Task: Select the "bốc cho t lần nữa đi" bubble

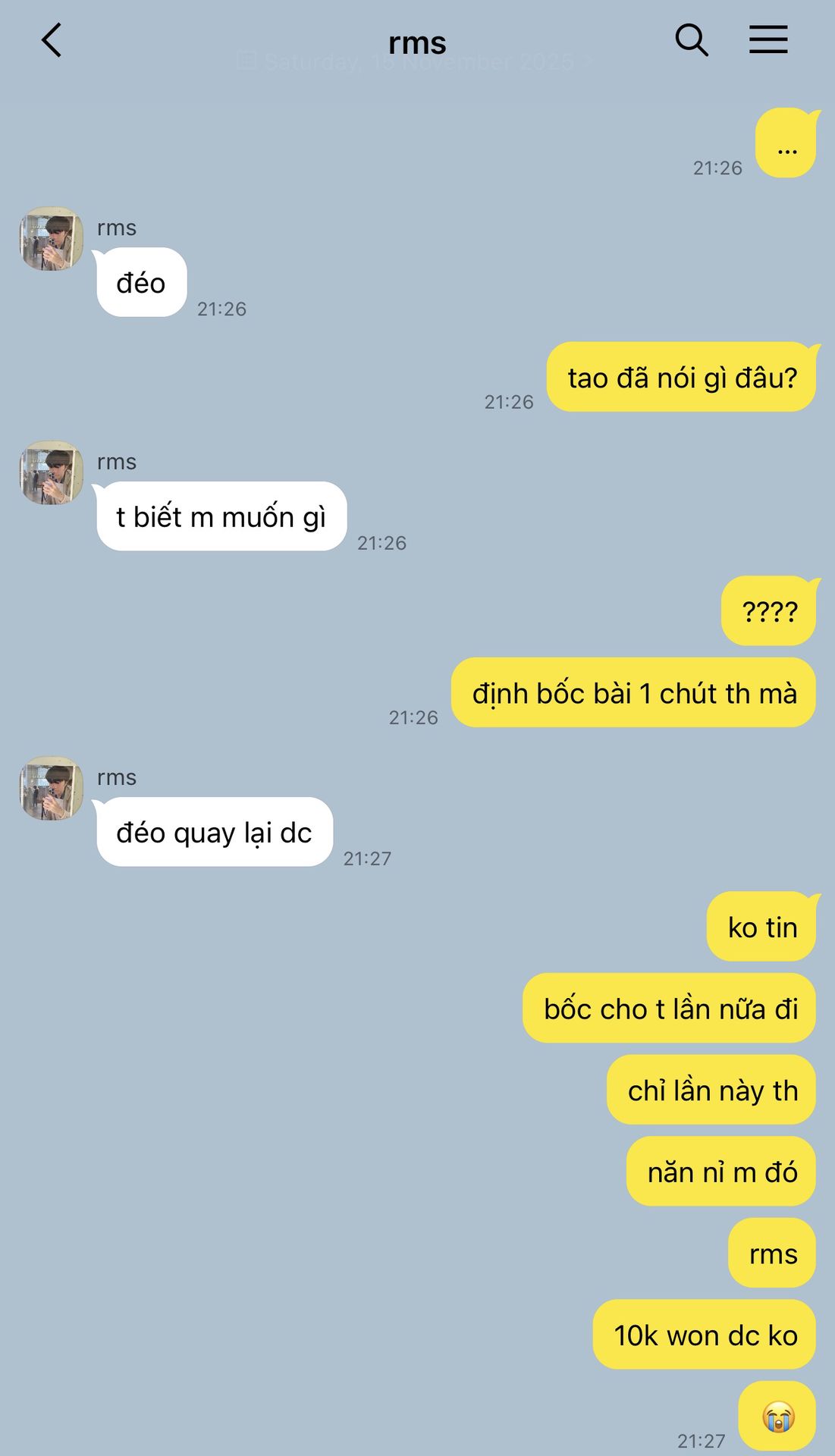Action: 670,1008
